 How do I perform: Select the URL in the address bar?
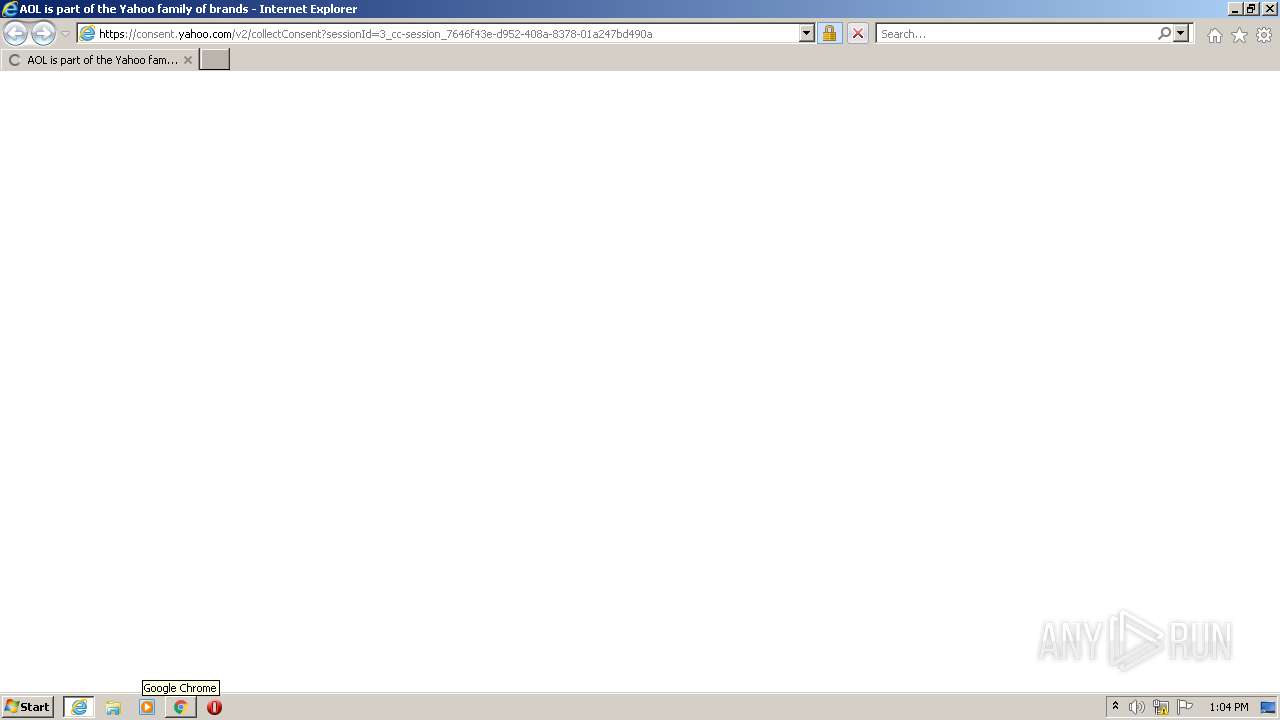click(375, 34)
